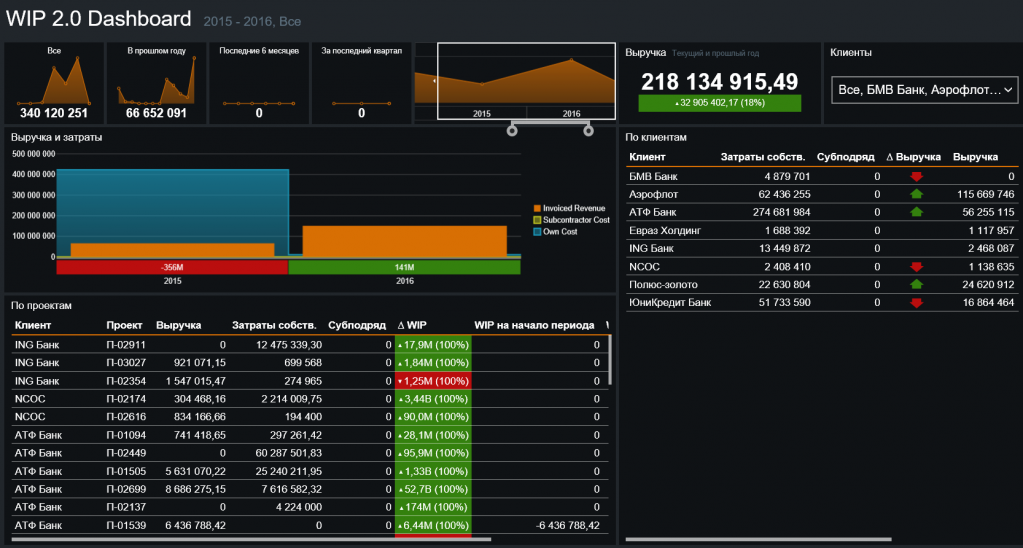Sort projects table by Δ WIP header
1023x548 pixels.
(412, 325)
